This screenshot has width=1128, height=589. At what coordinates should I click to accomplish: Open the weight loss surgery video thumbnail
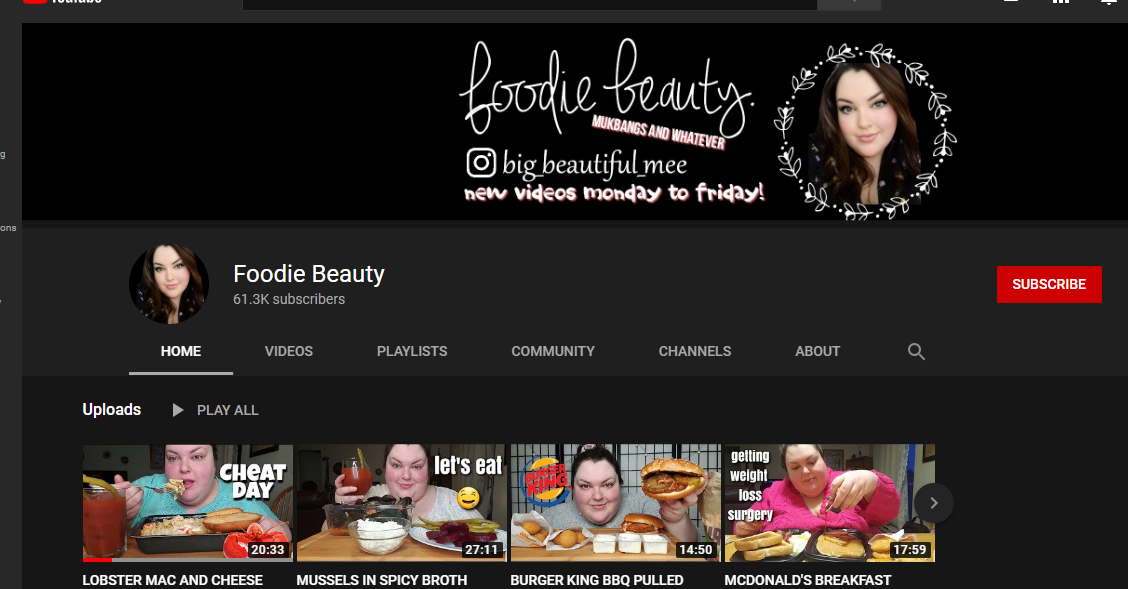(x=829, y=503)
